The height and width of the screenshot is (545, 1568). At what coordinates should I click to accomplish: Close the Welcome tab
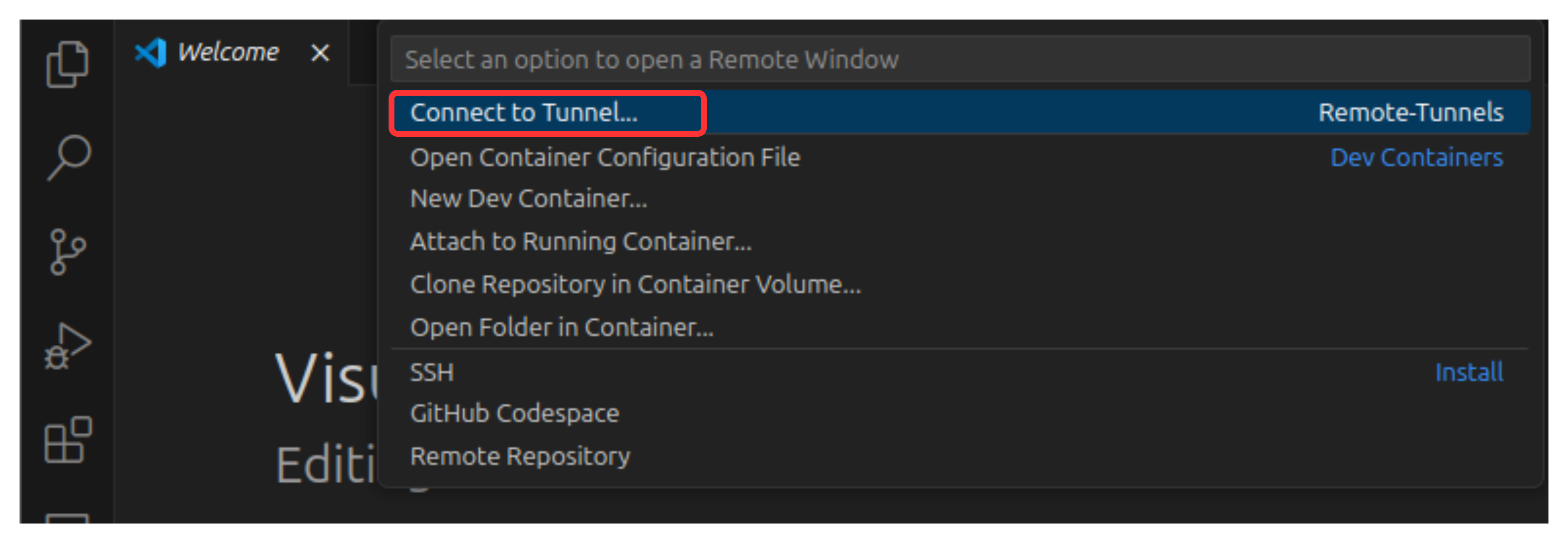tap(320, 53)
